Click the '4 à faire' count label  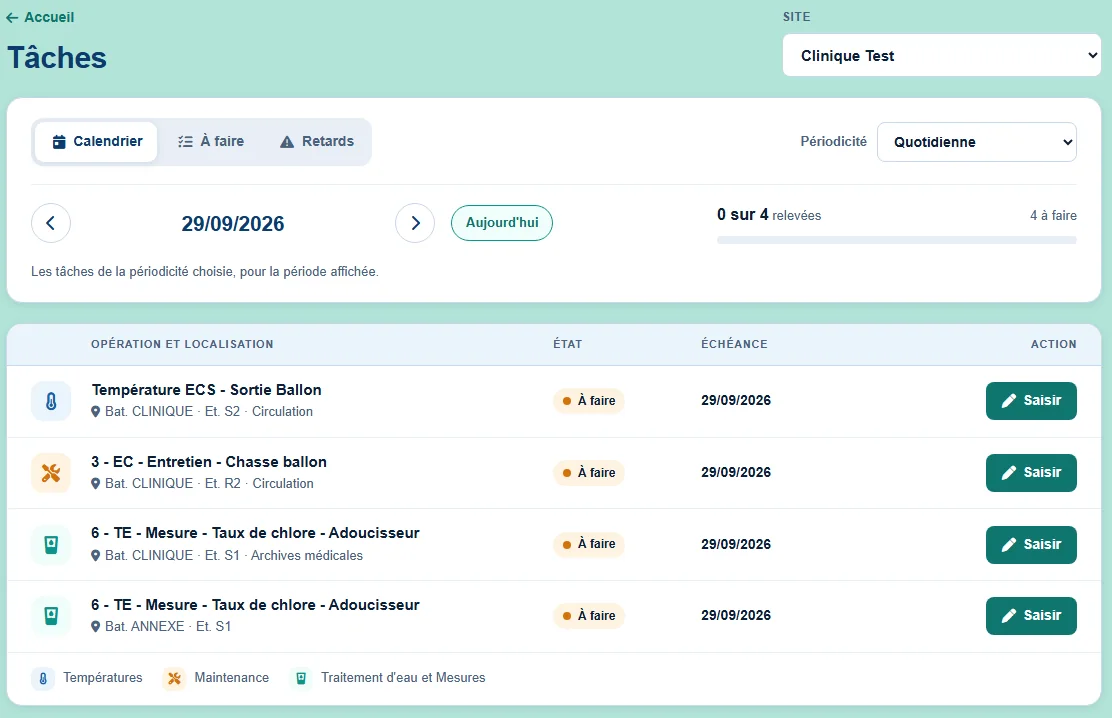pyautogui.click(x=1053, y=216)
